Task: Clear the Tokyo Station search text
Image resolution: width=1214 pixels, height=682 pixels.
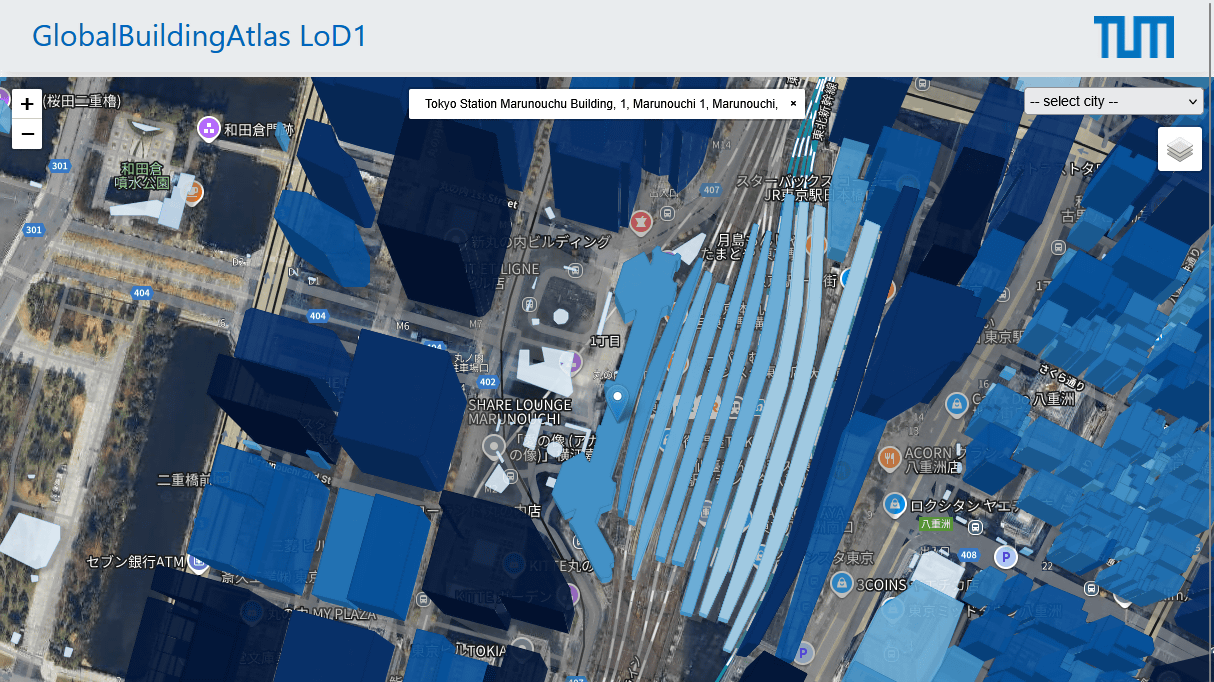Action: click(x=793, y=103)
